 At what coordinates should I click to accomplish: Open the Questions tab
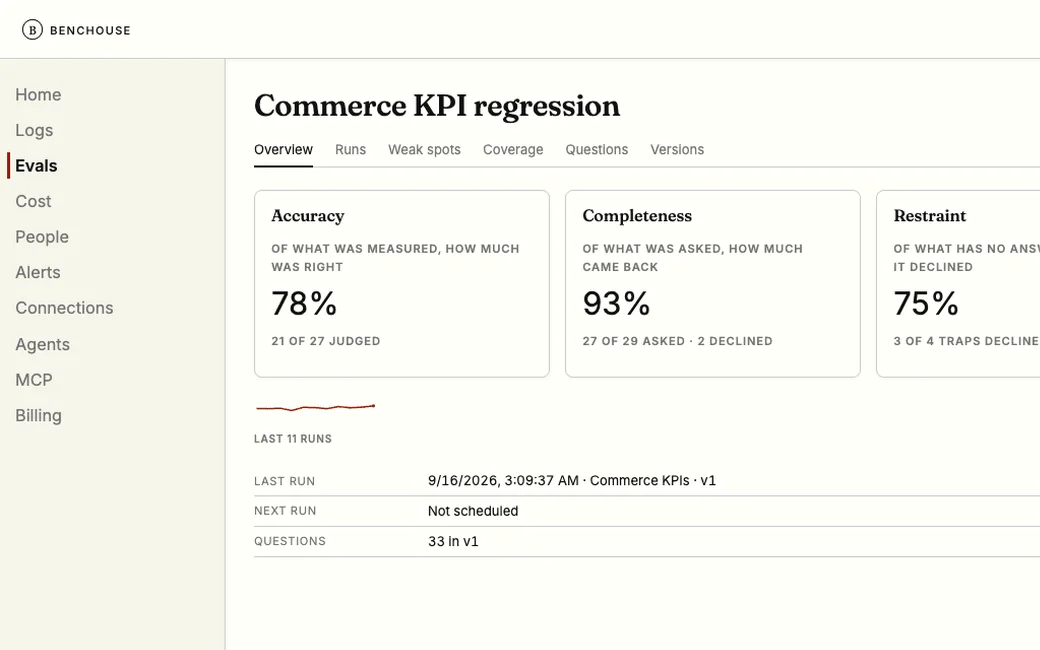pos(596,150)
